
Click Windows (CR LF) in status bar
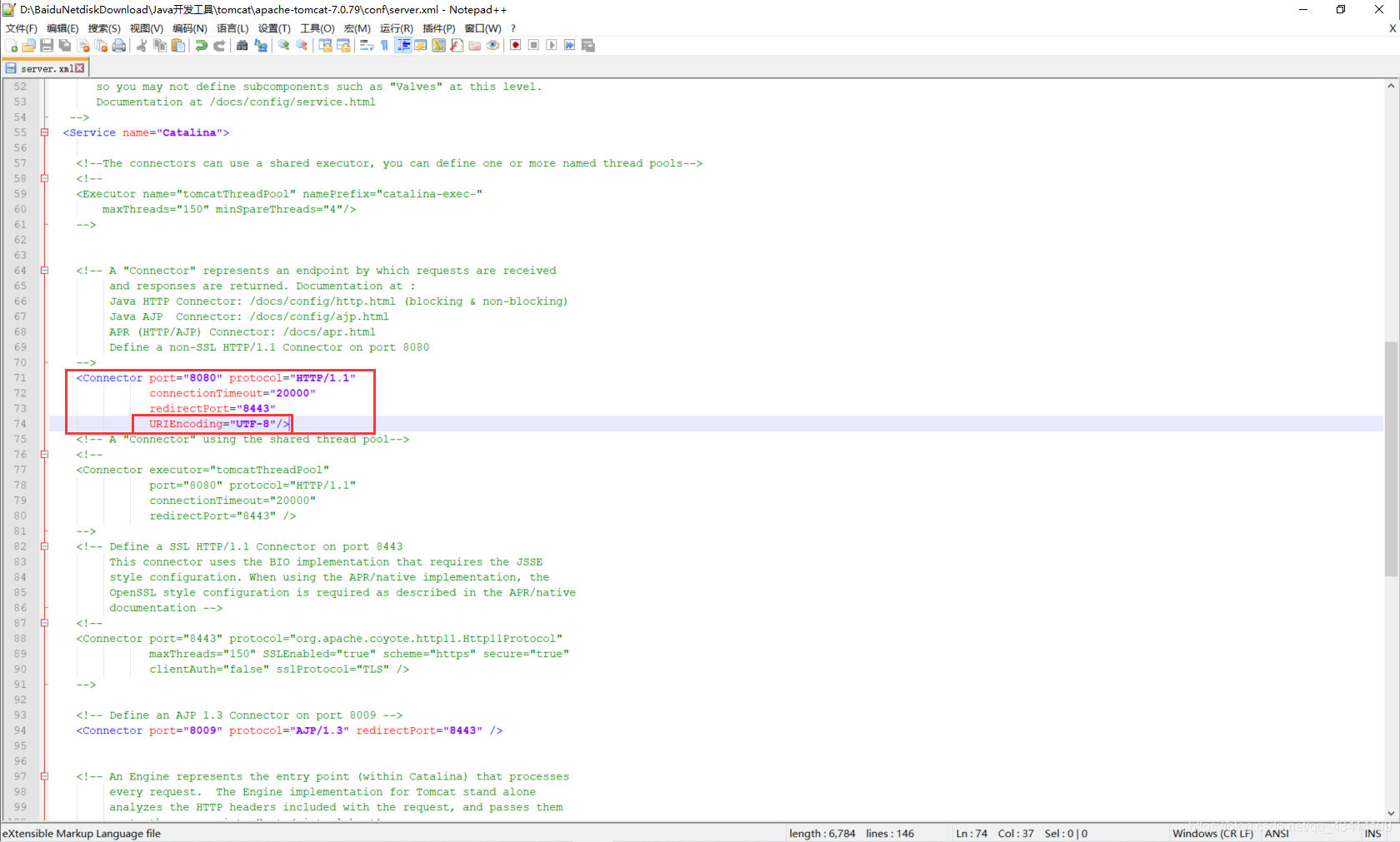click(x=1212, y=834)
